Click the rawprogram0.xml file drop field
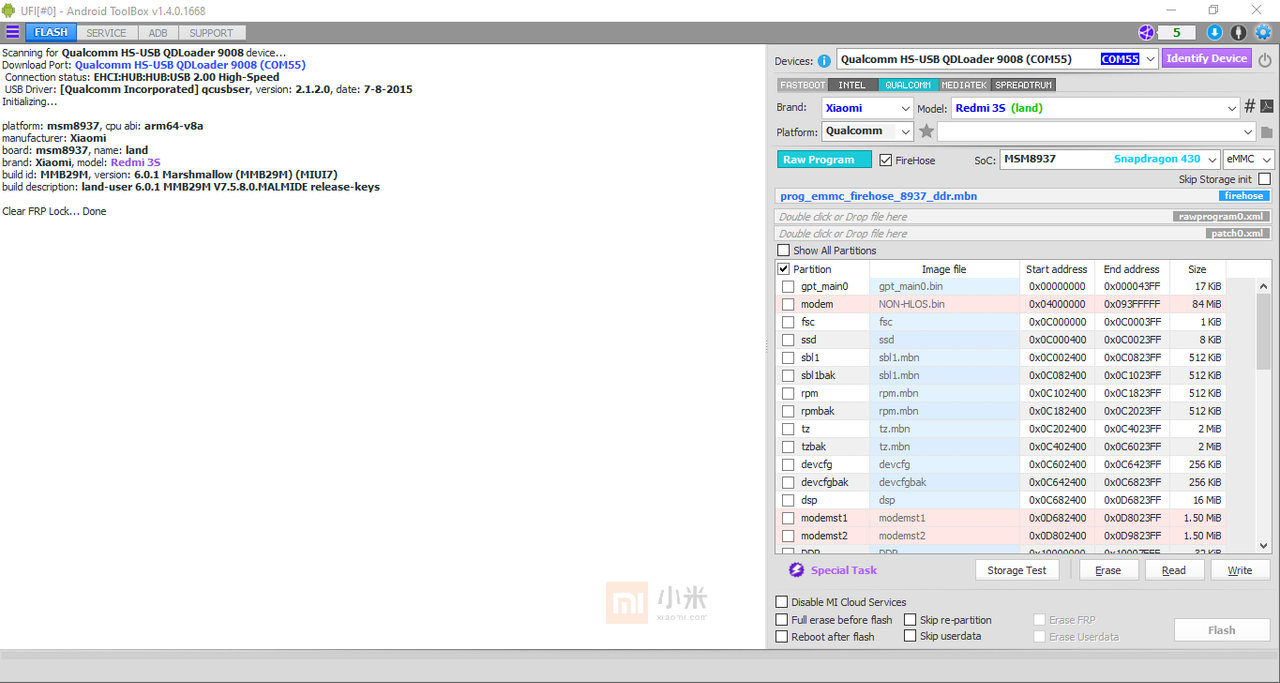The image size is (1280, 683). click(x=1024, y=216)
